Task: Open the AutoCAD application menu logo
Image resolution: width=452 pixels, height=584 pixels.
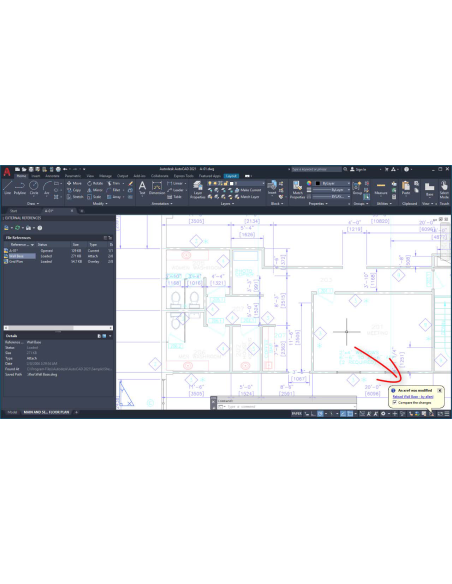Action: 7,172
